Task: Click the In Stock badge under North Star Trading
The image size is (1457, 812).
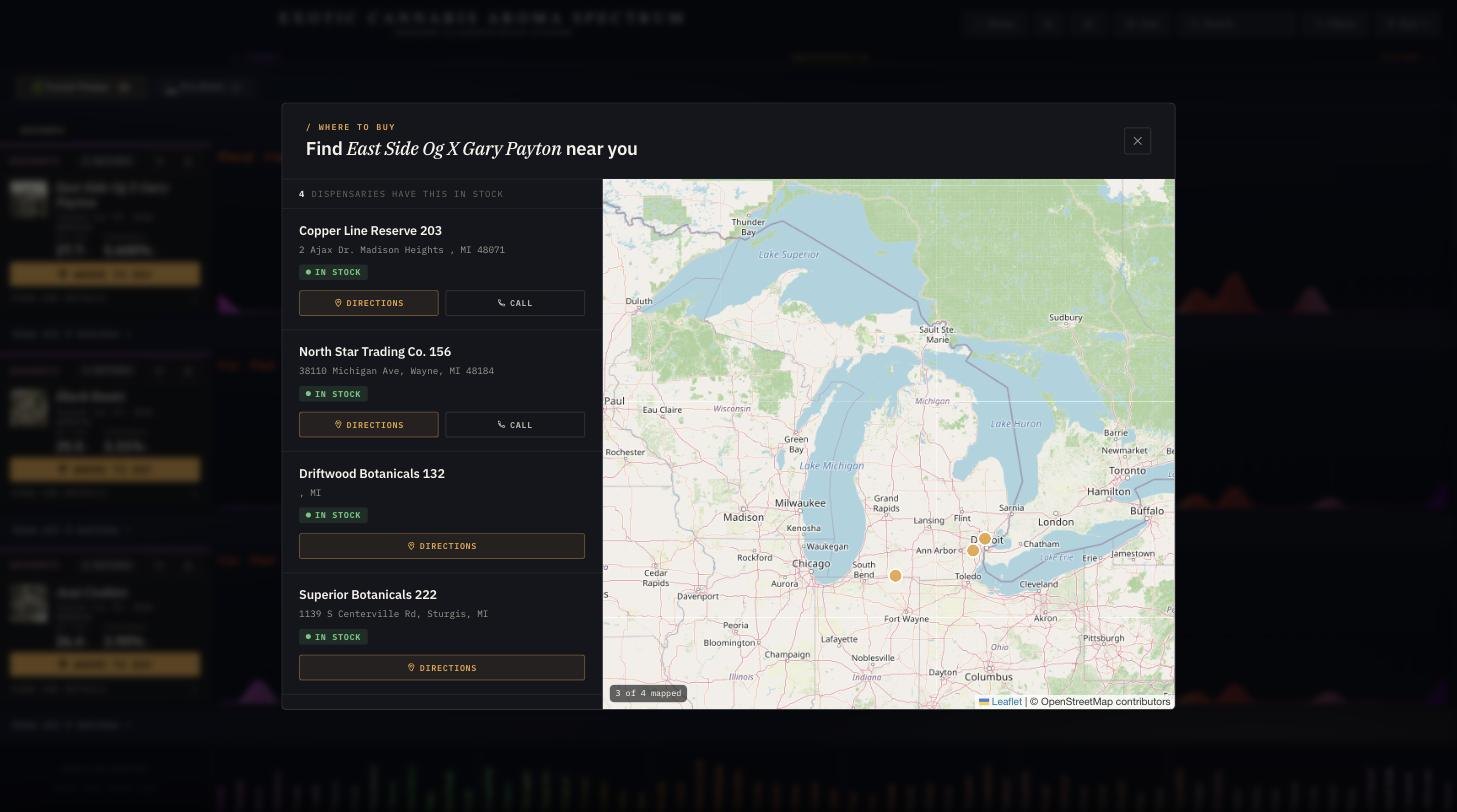Action: pyautogui.click(x=333, y=394)
